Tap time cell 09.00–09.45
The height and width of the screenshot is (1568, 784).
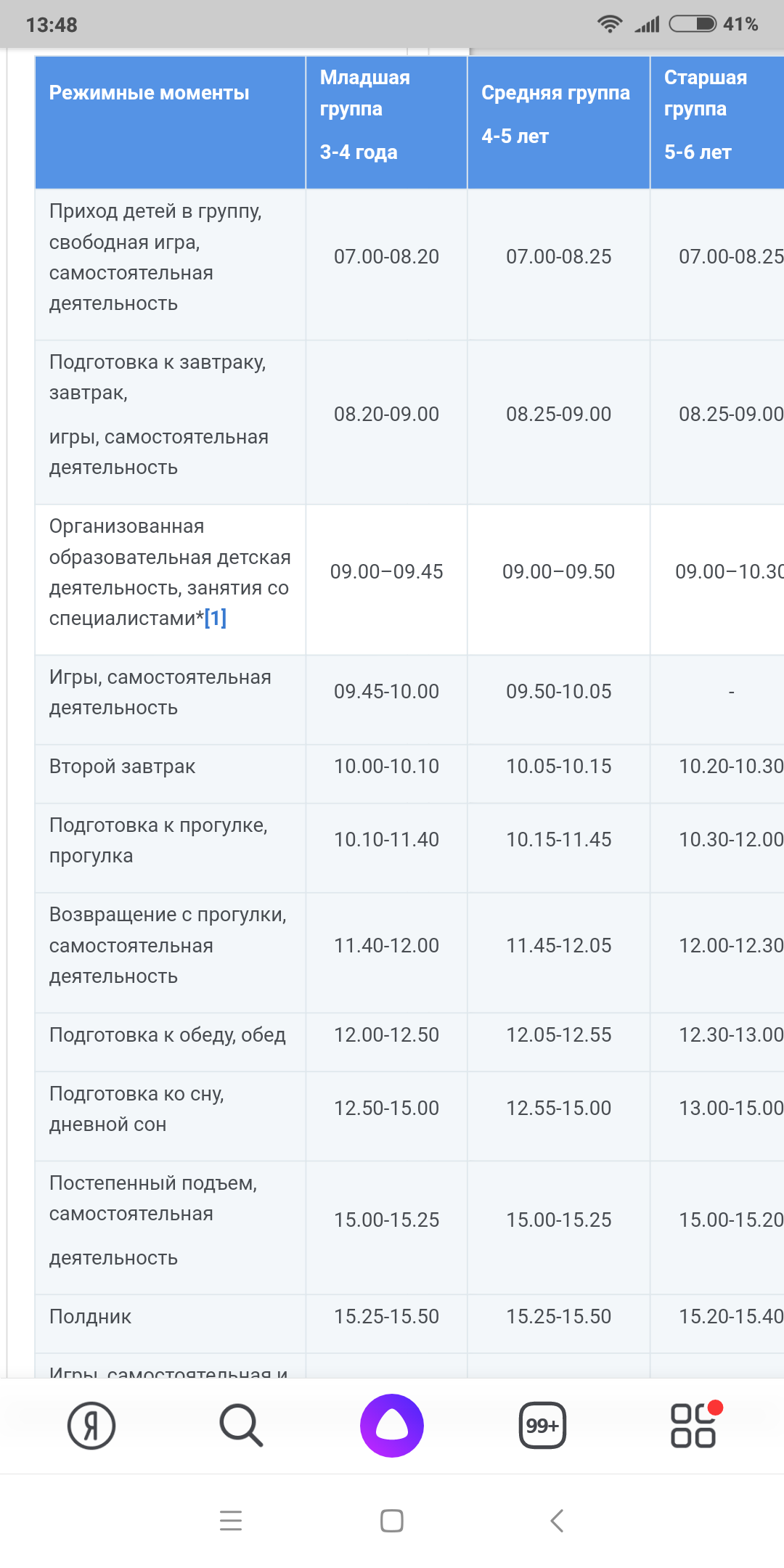click(386, 572)
